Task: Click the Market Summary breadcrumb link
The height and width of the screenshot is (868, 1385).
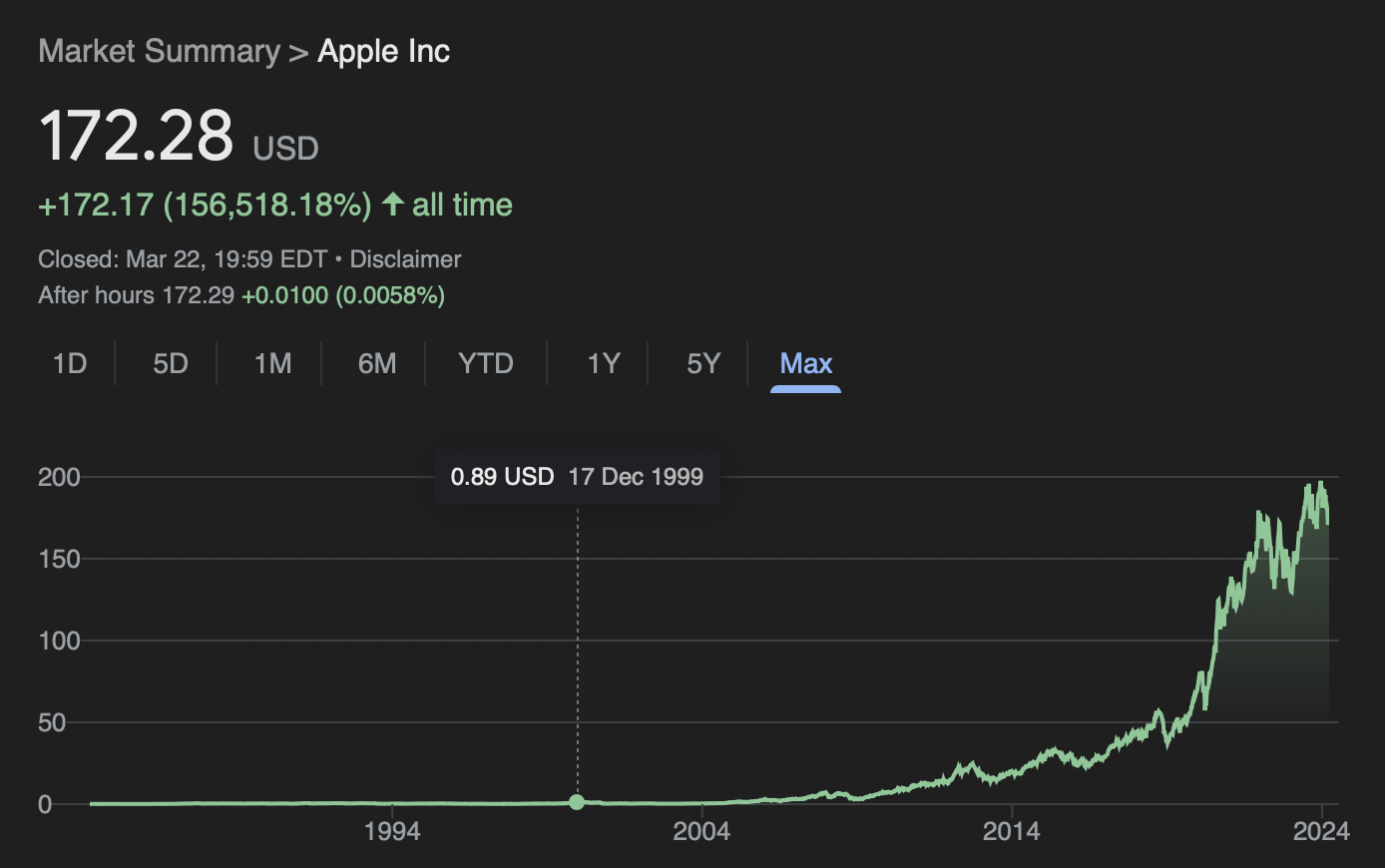Action: [159, 52]
